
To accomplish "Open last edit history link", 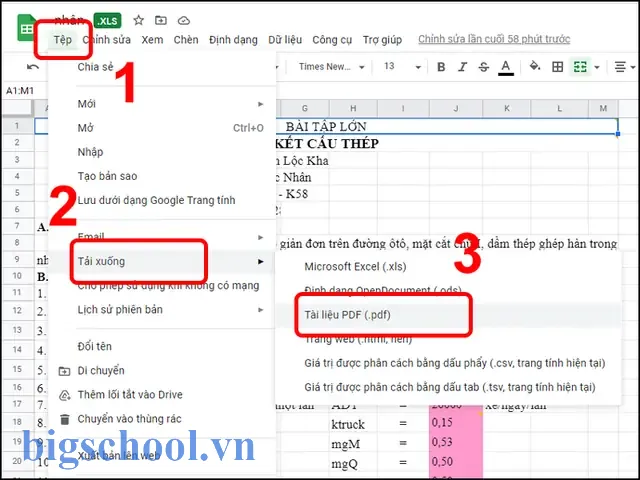I will [x=494, y=39].
